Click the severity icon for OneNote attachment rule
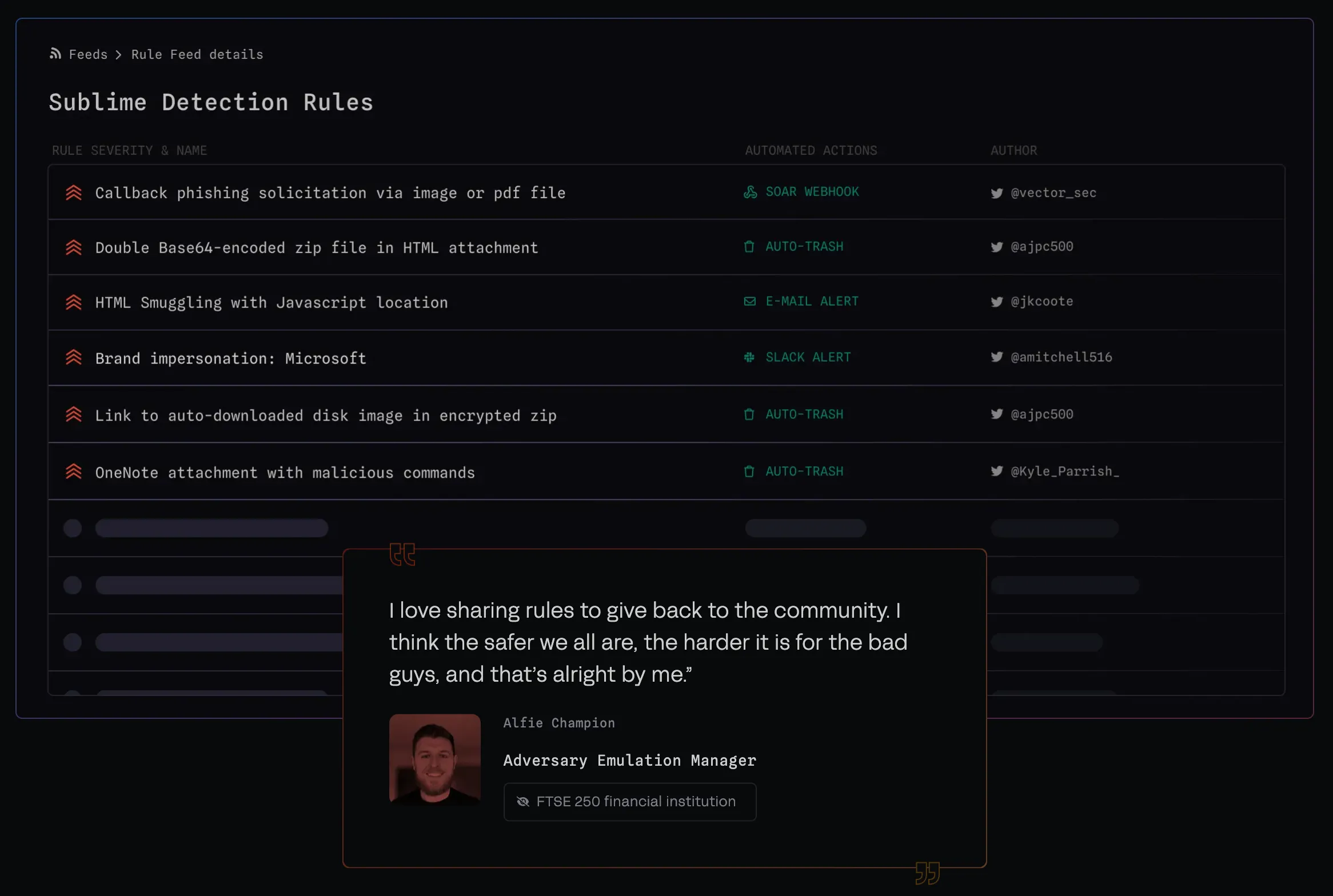 click(74, 471)
